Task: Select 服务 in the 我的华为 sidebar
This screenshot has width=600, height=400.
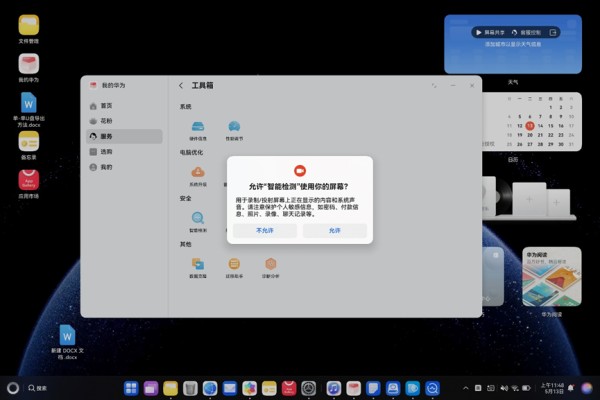Action: [x=124, y=136]
